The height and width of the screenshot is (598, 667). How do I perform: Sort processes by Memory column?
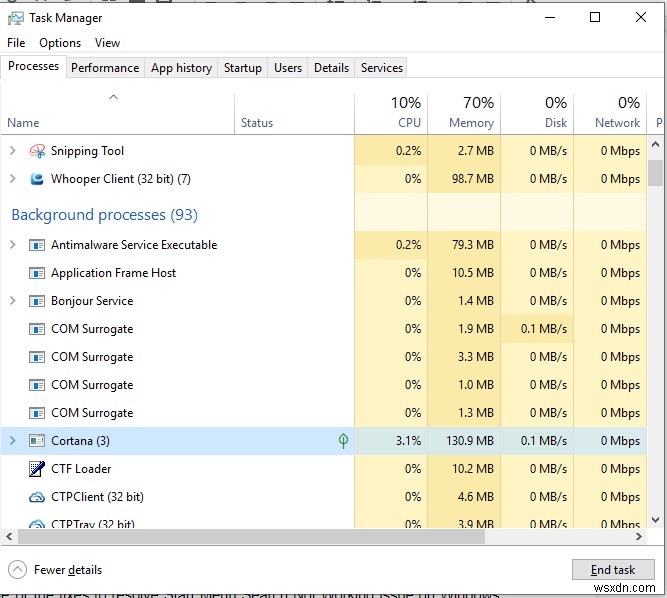pyautogui.click(x=464, y=113)
